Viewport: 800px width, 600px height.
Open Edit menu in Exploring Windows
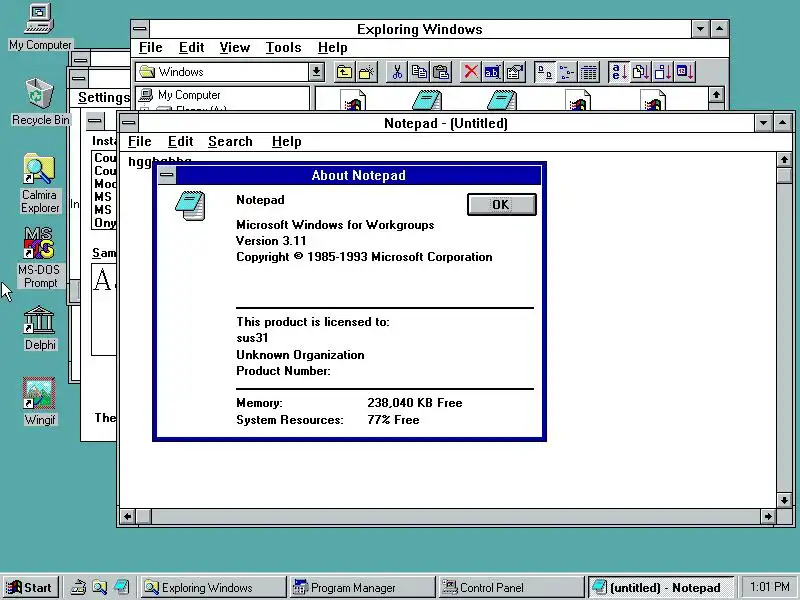point(191,47)
